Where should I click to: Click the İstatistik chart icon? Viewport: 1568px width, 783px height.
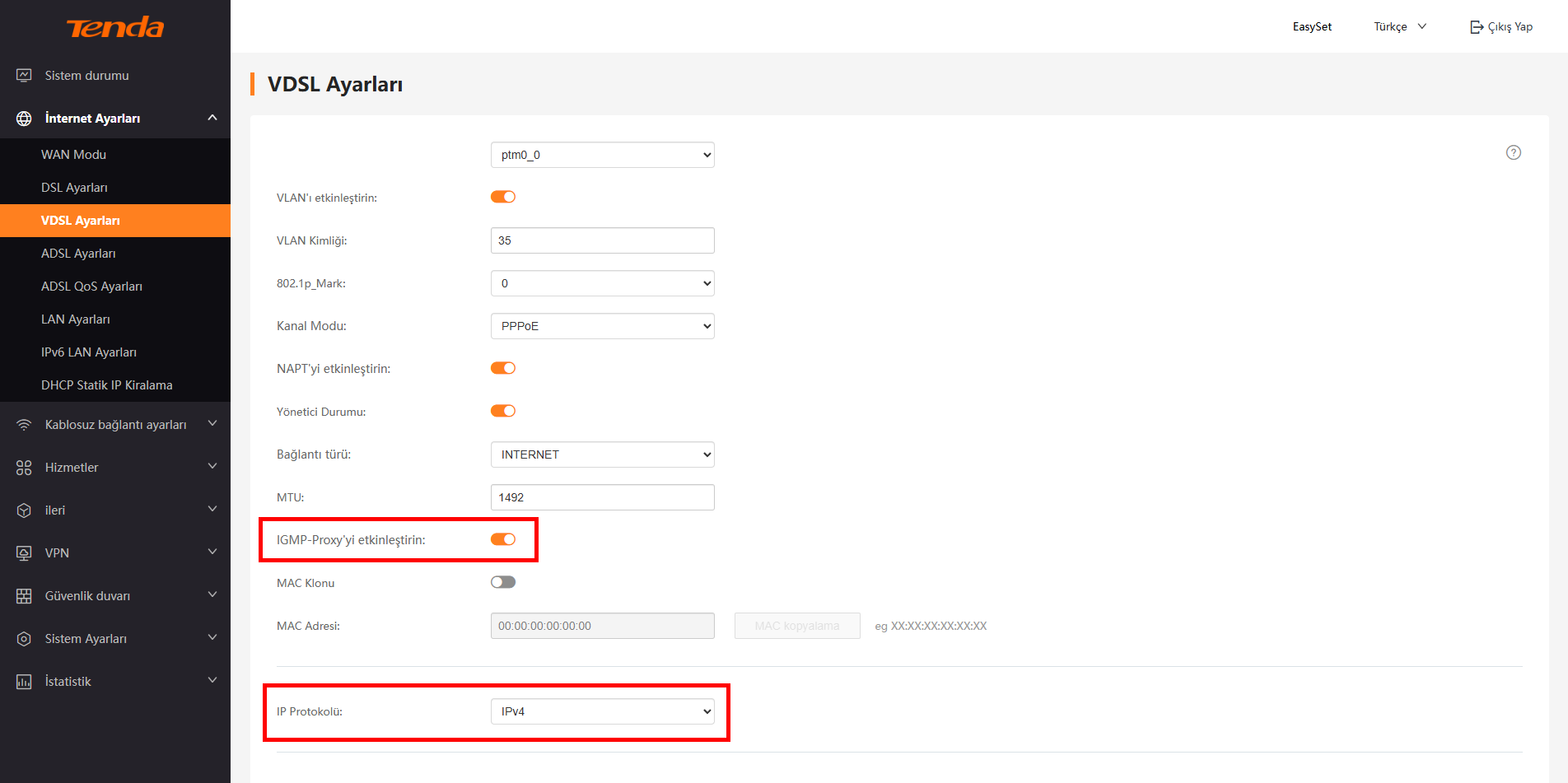(24, 682)
